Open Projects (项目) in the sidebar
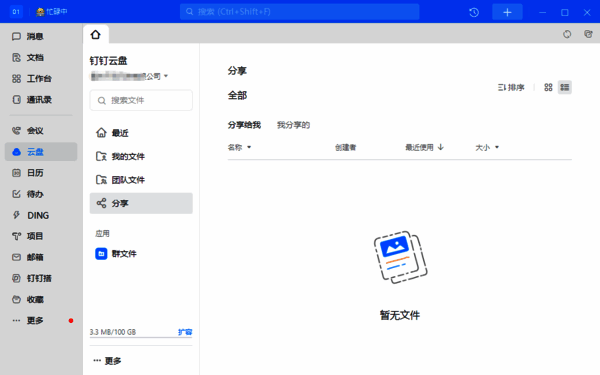This screenshot has height=375, width=600. point(28,236)
